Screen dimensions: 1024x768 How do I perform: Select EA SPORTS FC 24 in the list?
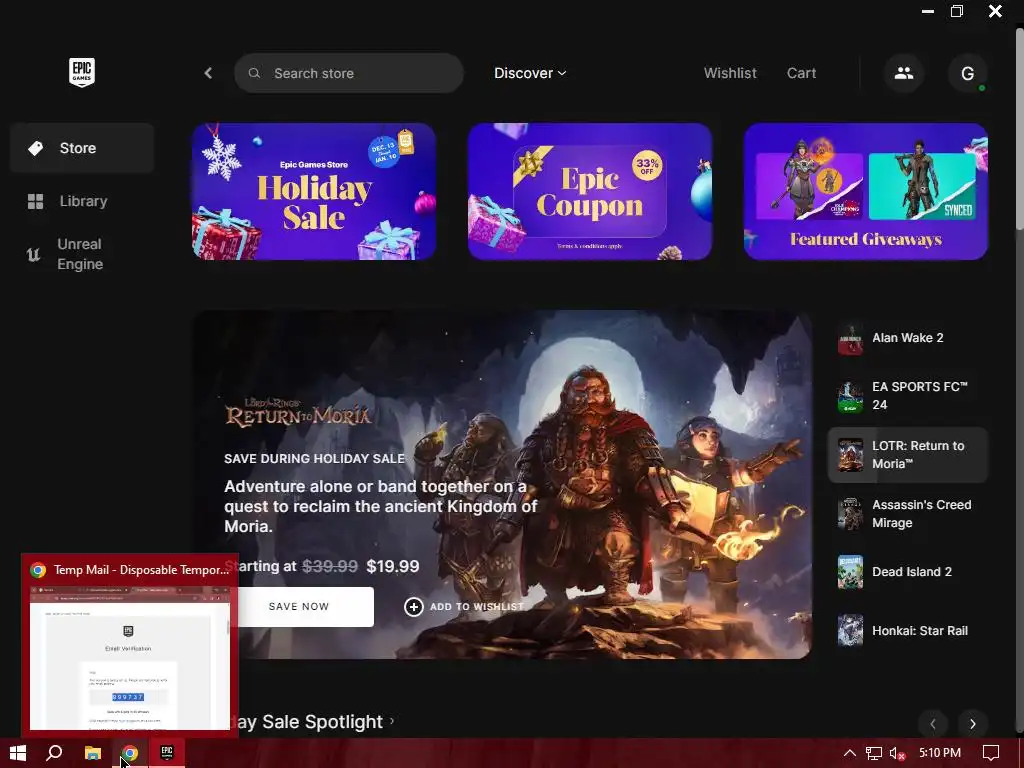click(908, 396)
